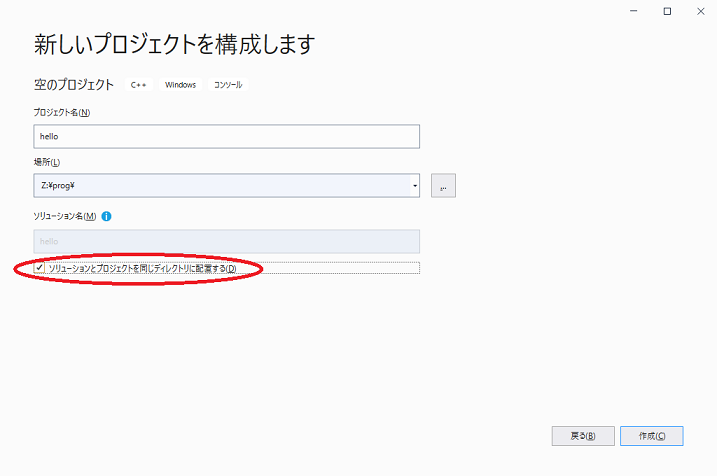Click the disabled solution name field
This screenshot has height=476, width=717.
click(226, 241)
